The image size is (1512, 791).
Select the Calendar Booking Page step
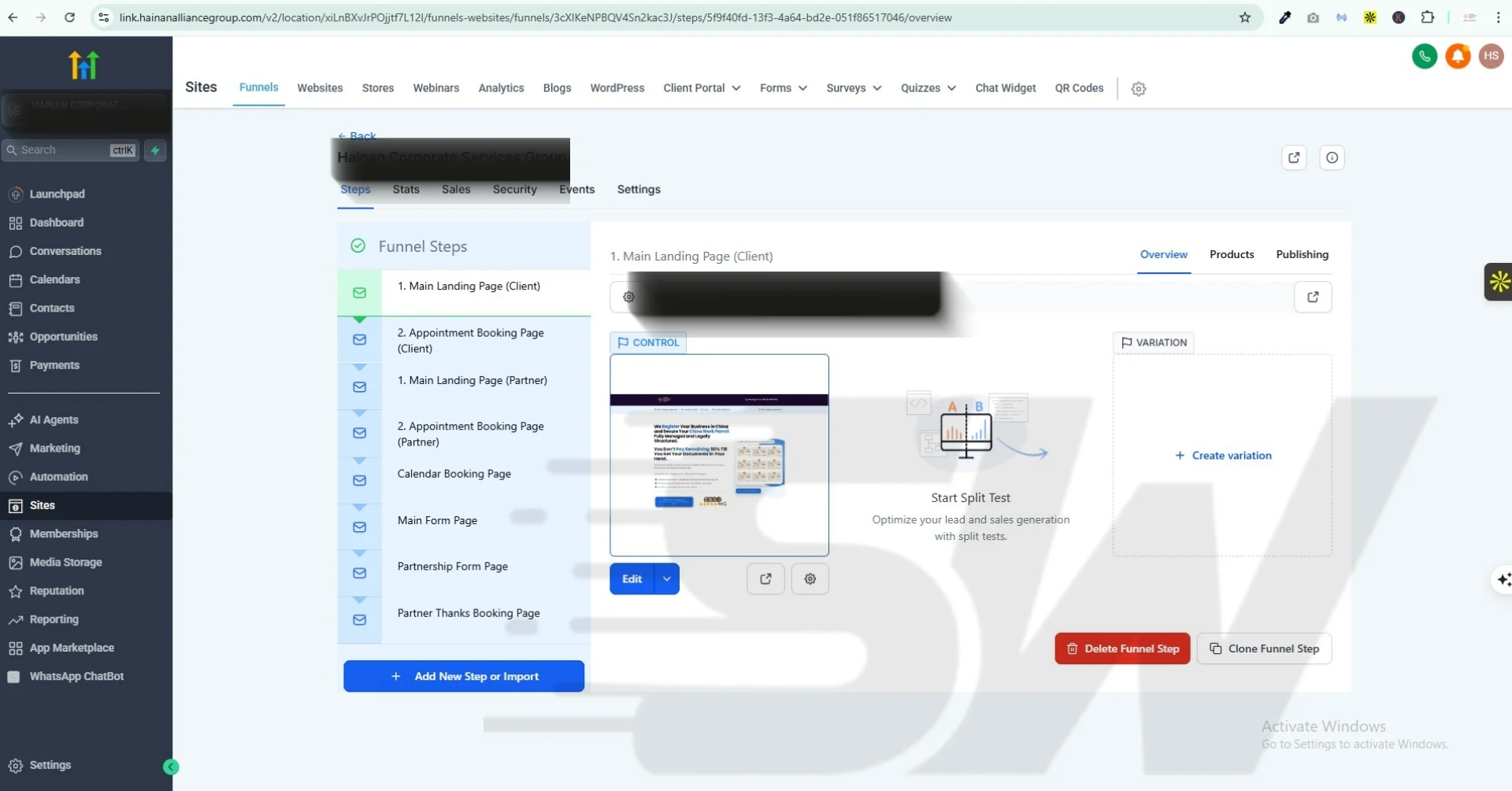(454, 474)
